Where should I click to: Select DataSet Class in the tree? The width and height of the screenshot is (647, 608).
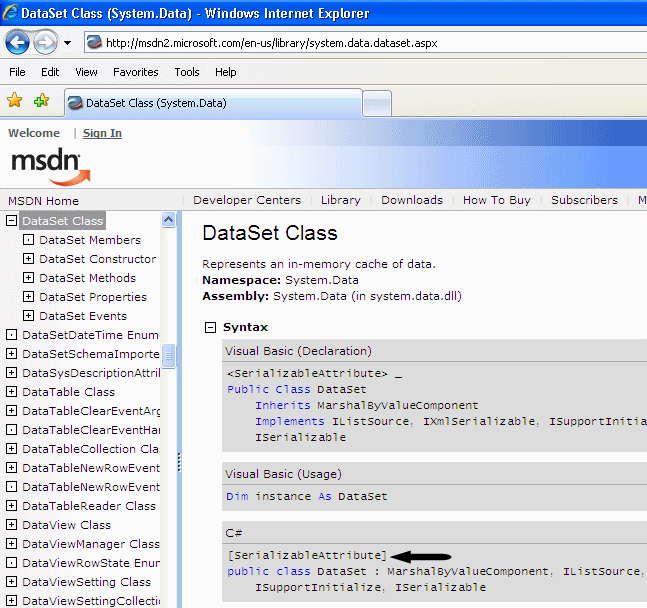tap(62, 221)
